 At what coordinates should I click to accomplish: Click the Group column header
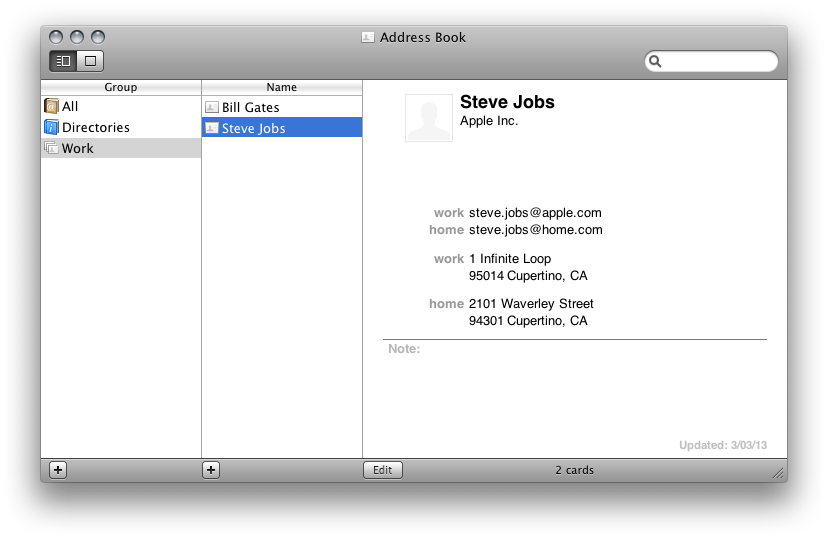coord(121,87)
